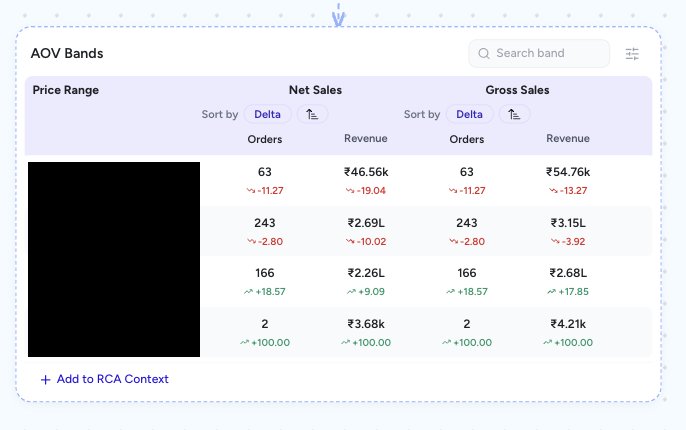Click the connector arrow above AOV Bands card
This screenshot has width=686, height=430.
point(338,15)
